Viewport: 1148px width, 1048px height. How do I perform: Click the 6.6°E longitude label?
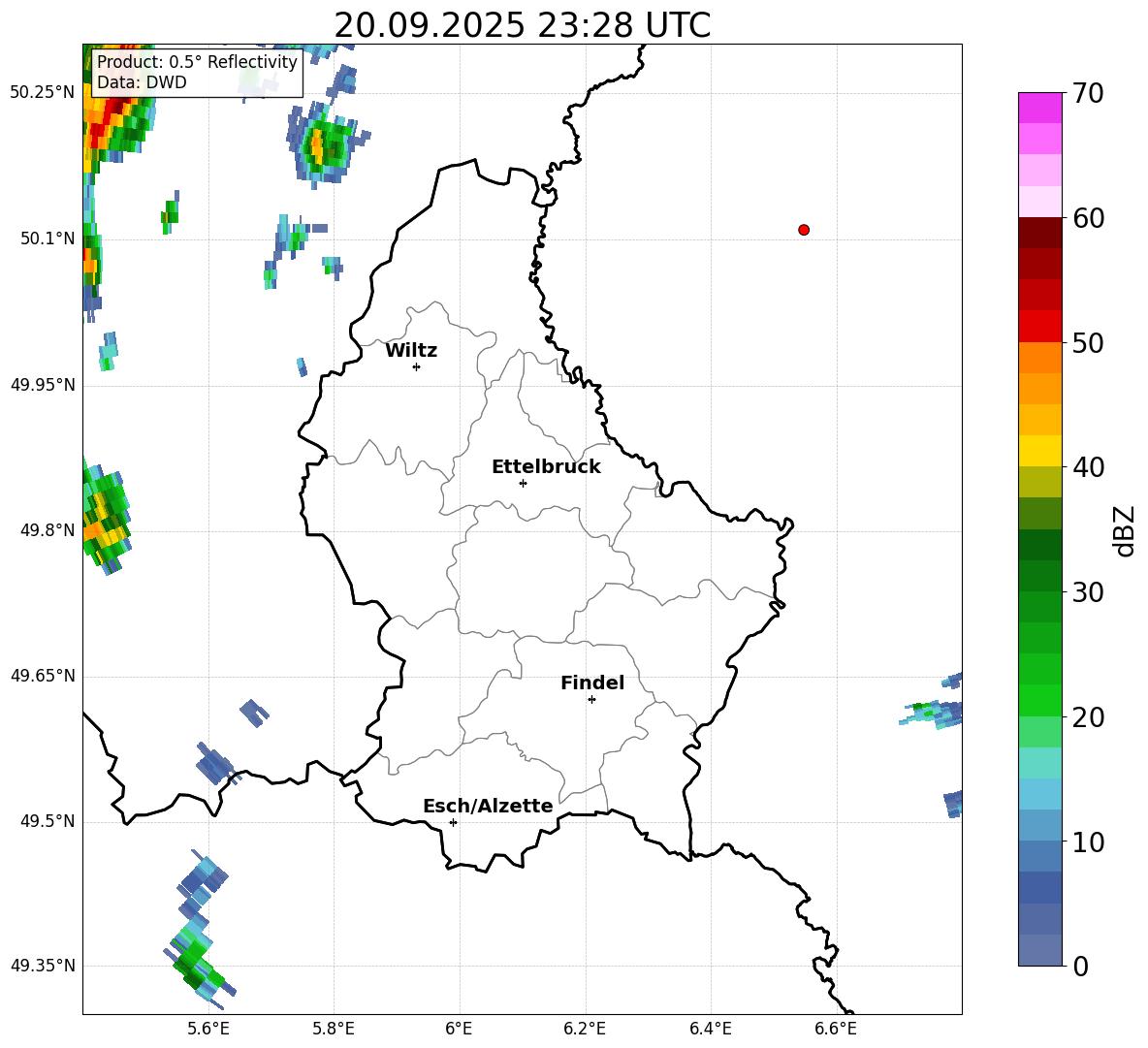click(836, 1029)
